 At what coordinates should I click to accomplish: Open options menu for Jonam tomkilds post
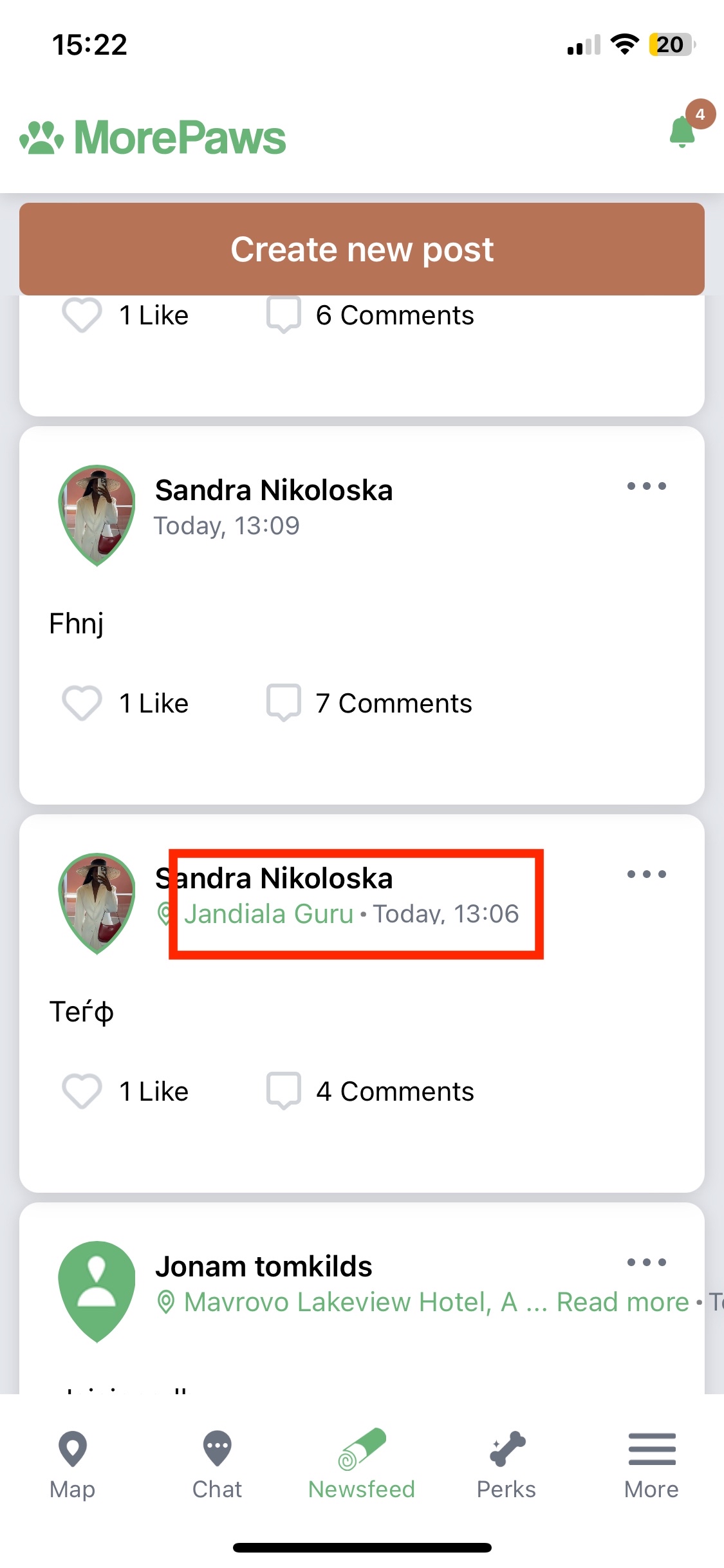coord(646,1262)
